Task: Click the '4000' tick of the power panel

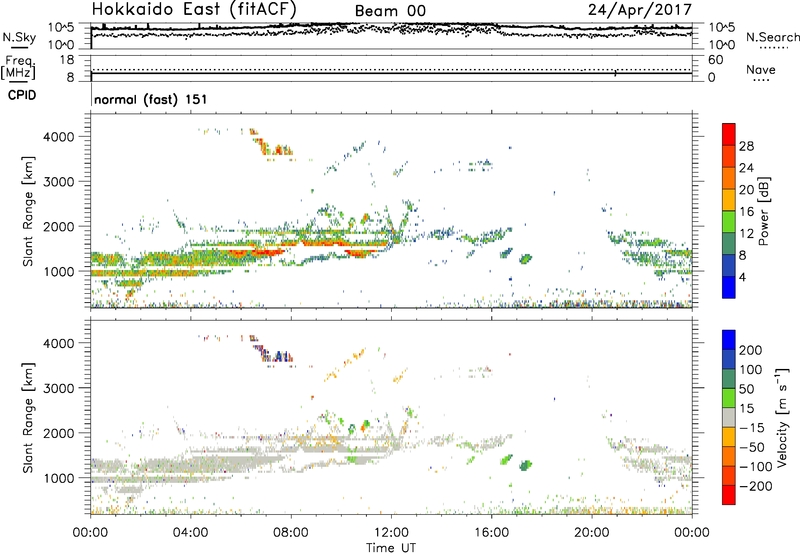Action: click(59, 137)
